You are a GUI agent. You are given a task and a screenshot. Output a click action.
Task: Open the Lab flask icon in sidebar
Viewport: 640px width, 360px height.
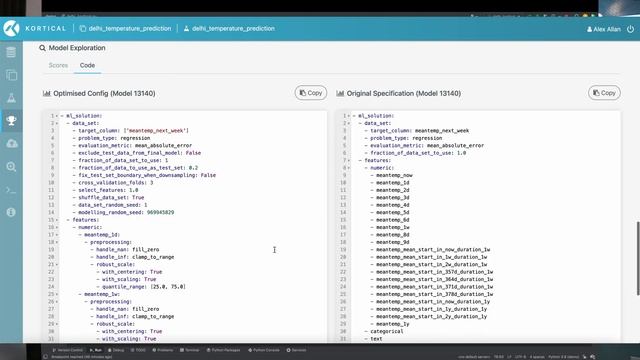[11, 98]
